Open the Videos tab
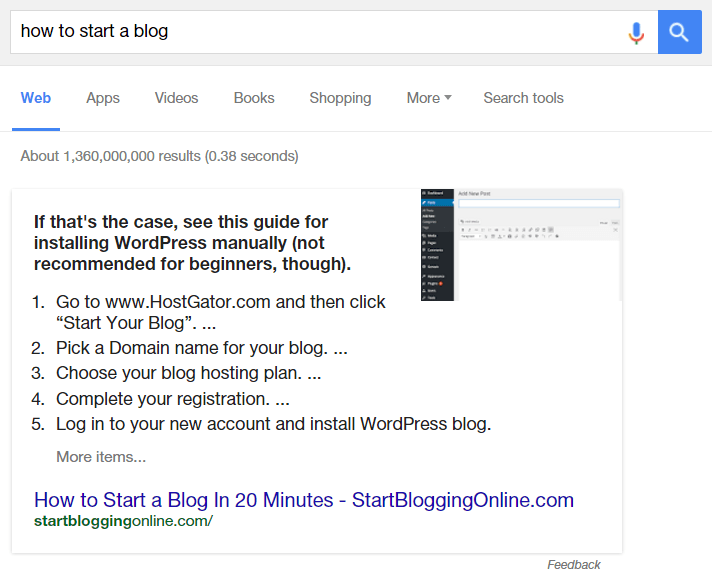The height and width of the screenshot is (574, 712). (x=177, y=98)
